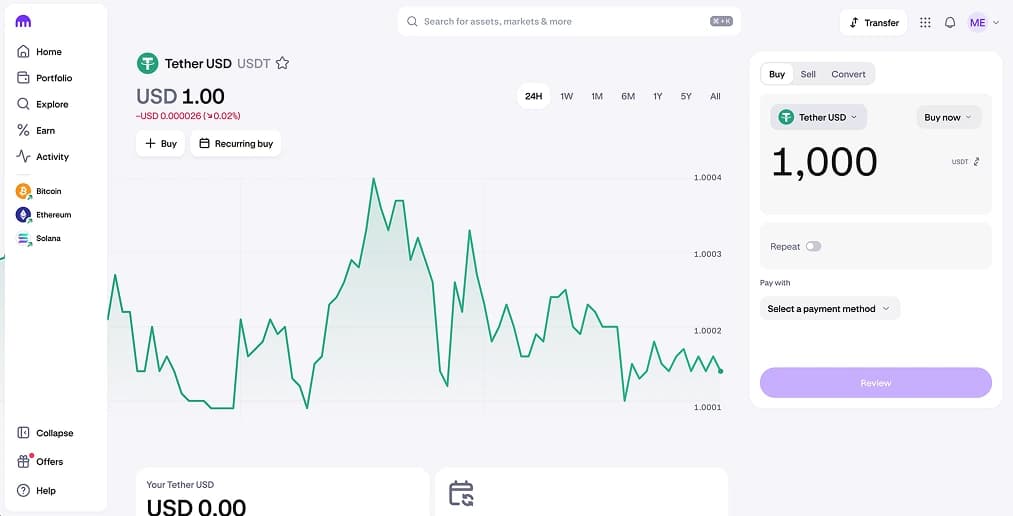Favorite Tether USD with the star
This screenshot has width=1013, height=516.
[282, 63]
